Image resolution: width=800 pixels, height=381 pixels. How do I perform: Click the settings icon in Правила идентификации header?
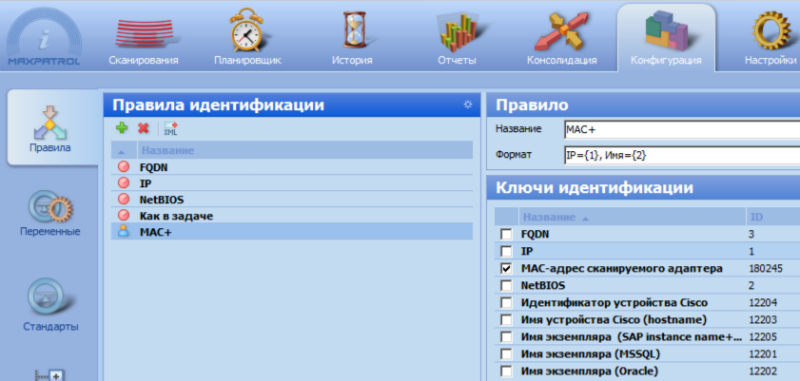pos(468,105)
